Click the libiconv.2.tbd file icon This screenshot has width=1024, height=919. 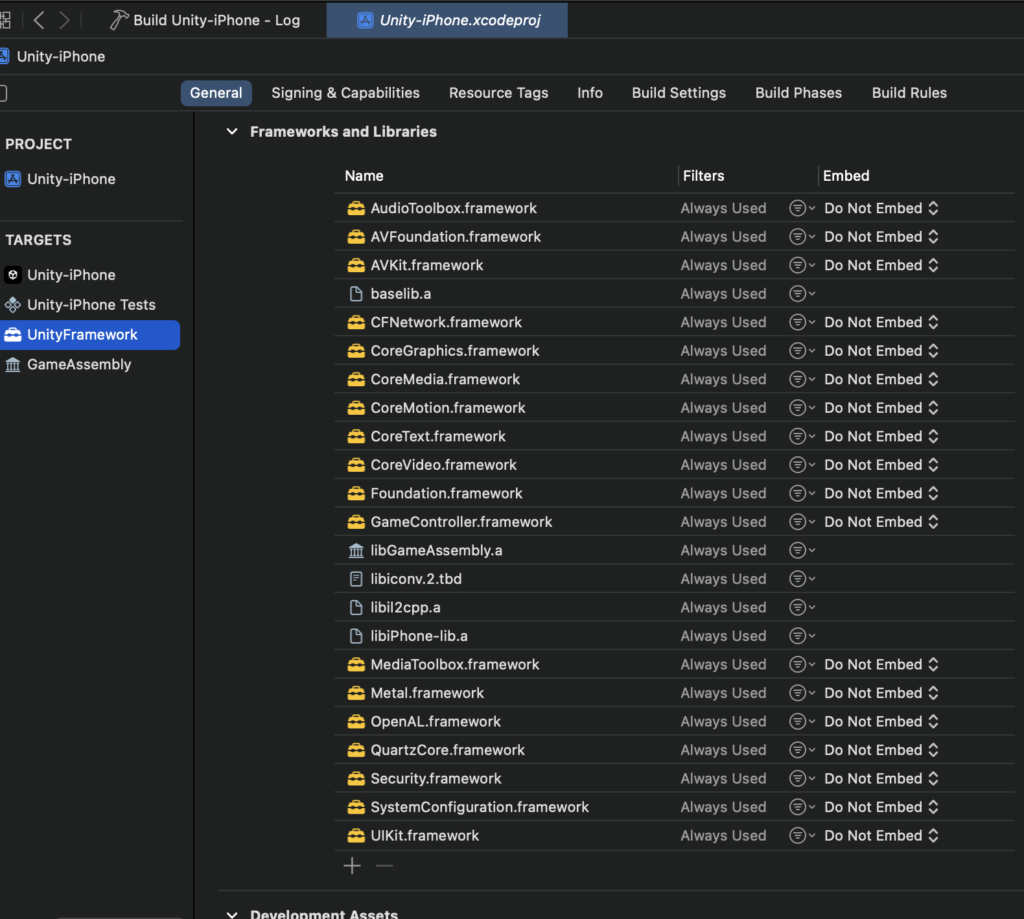point(355,579)
